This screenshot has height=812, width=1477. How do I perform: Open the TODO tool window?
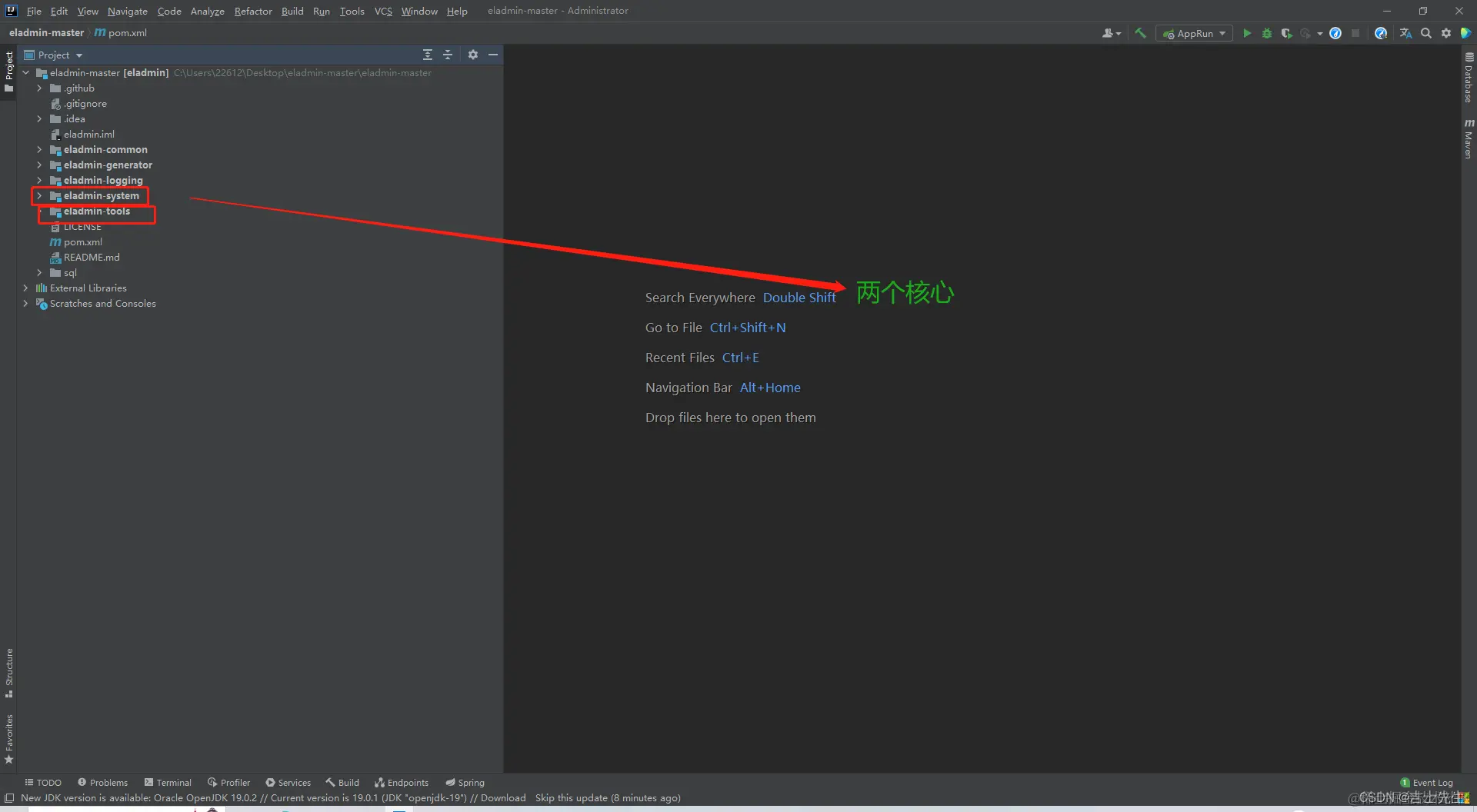point(43,782)
